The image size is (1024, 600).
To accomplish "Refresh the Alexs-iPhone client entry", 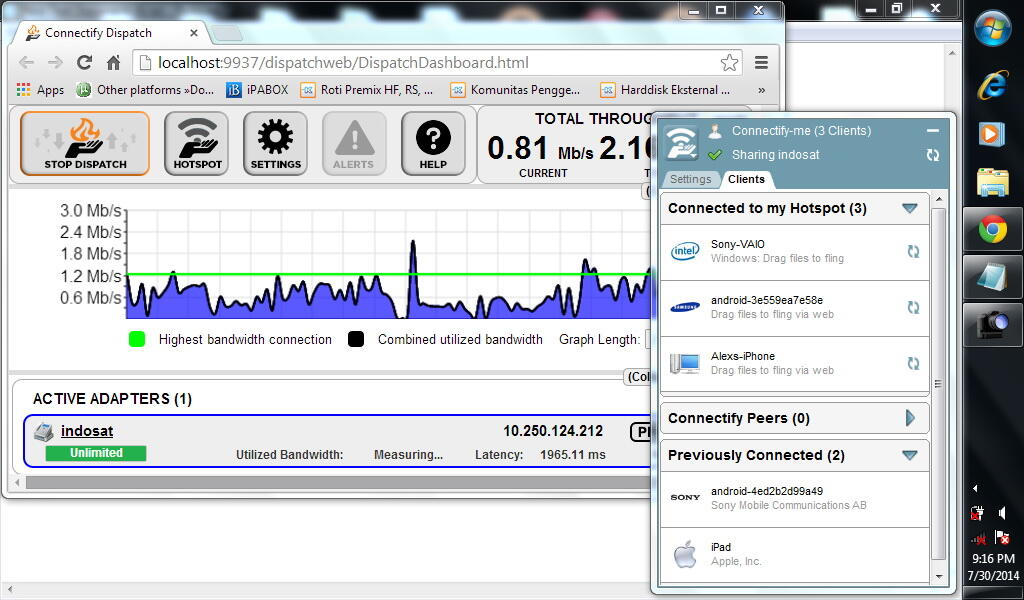I will pyautogui.click(x=913, y=364).
